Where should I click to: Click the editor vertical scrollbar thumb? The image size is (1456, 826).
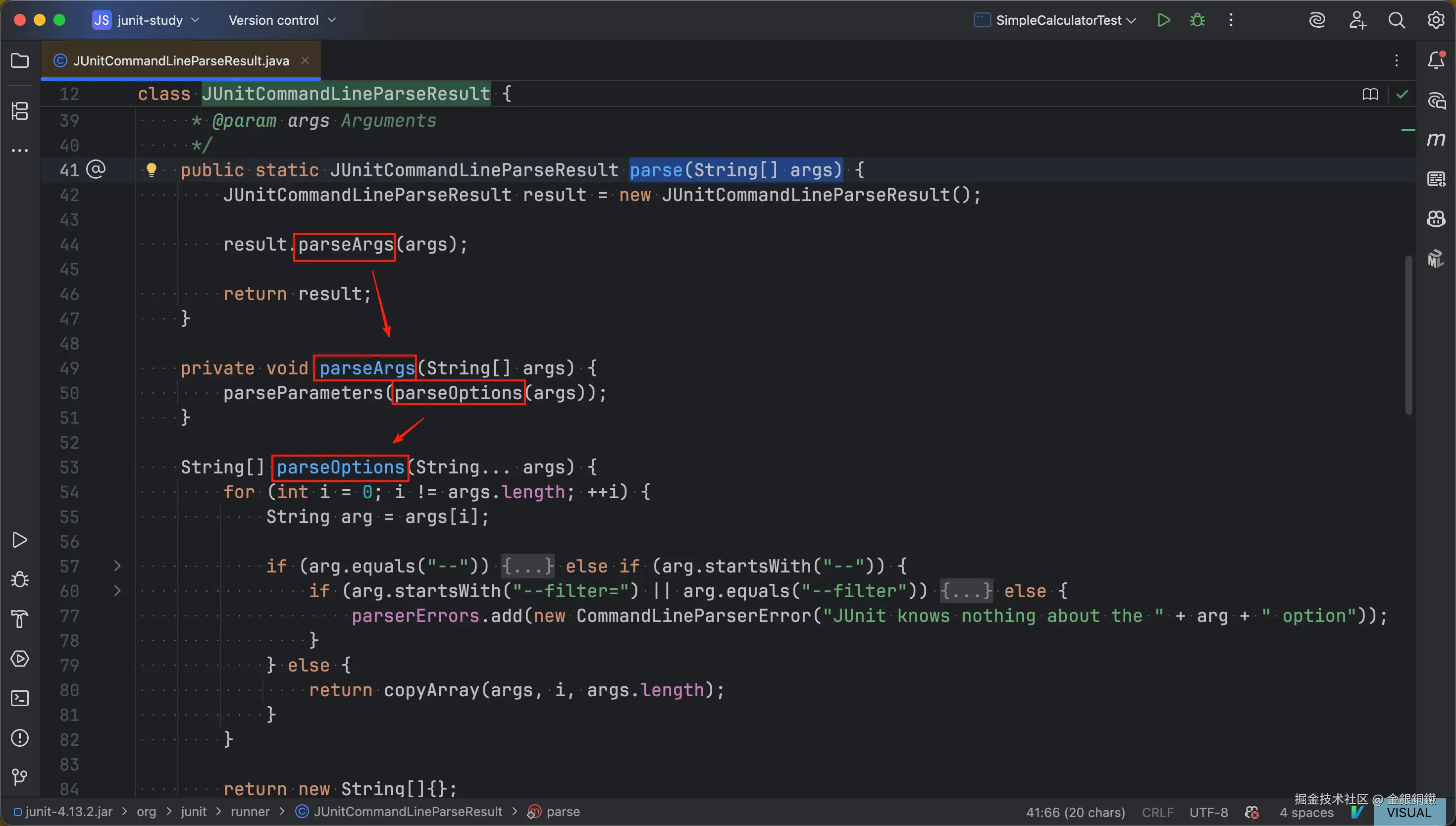pos(1408,335)
